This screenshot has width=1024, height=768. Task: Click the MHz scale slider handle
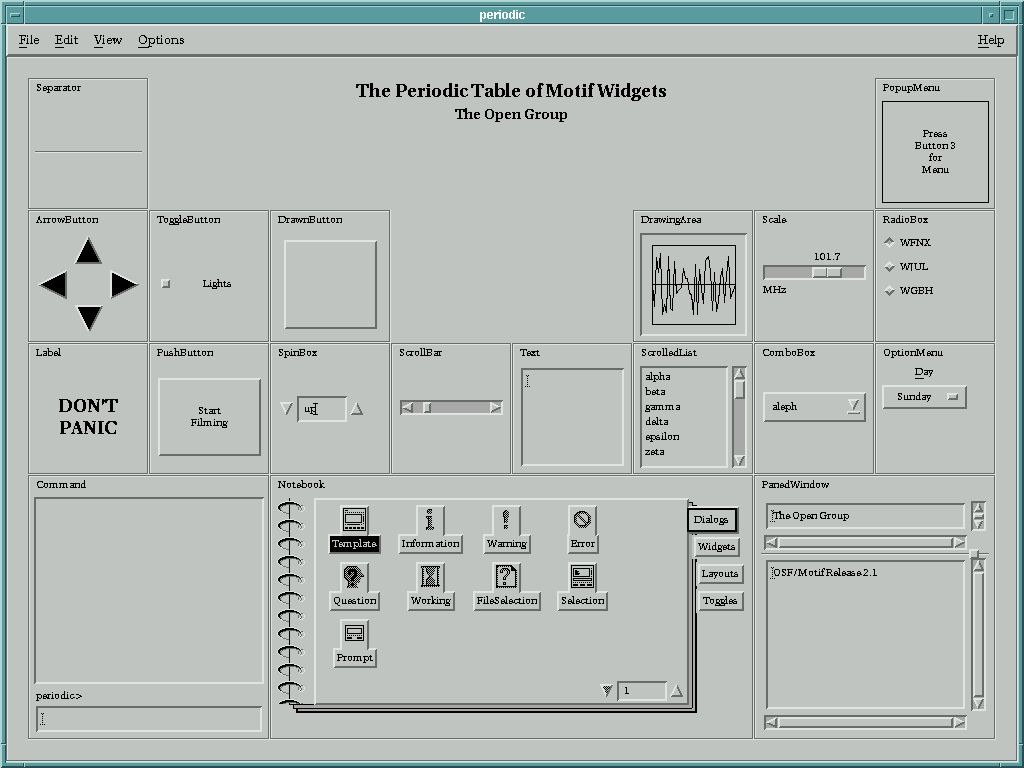[x=826, y=272]
